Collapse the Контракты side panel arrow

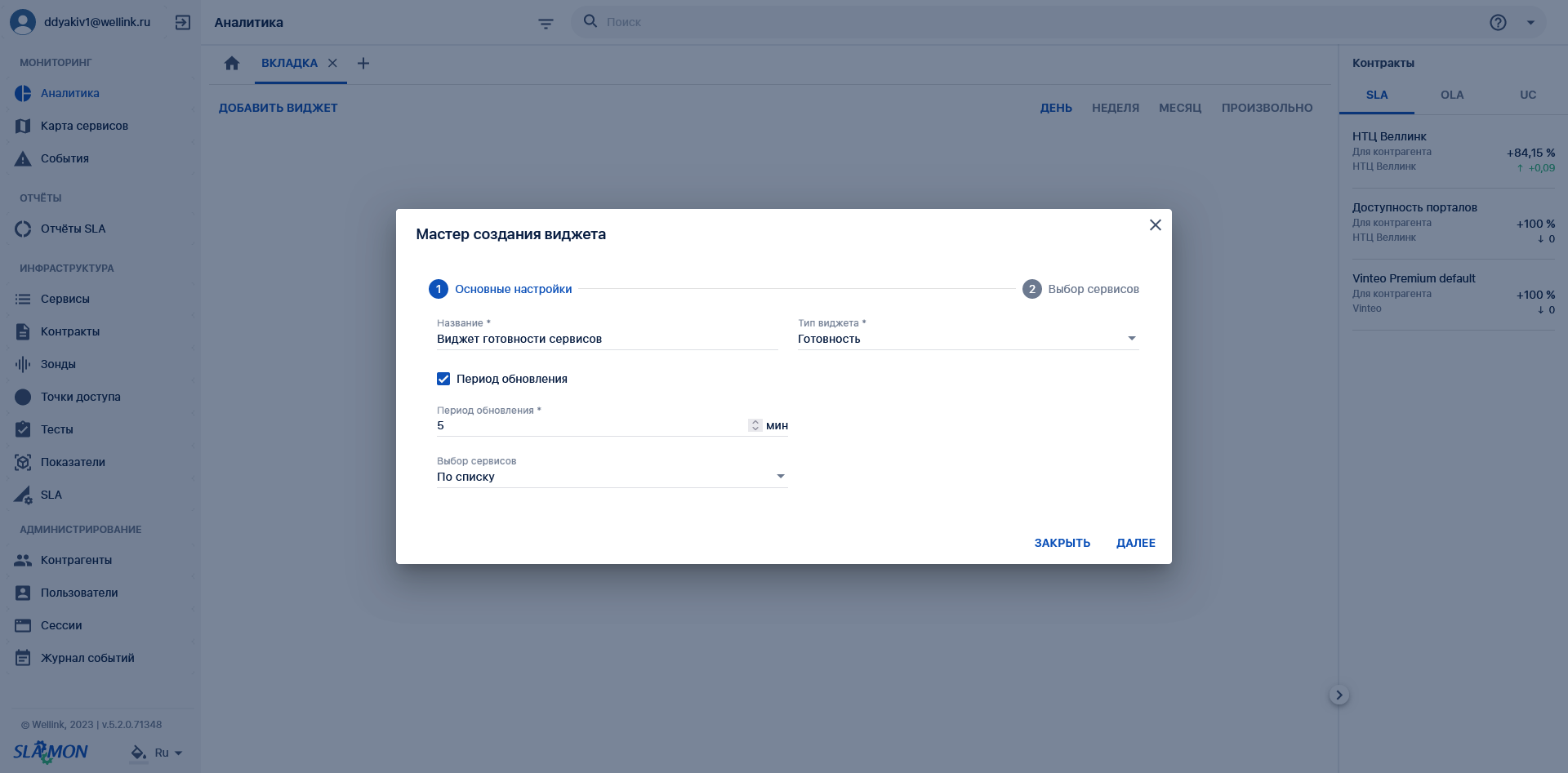click(1339, 695)
